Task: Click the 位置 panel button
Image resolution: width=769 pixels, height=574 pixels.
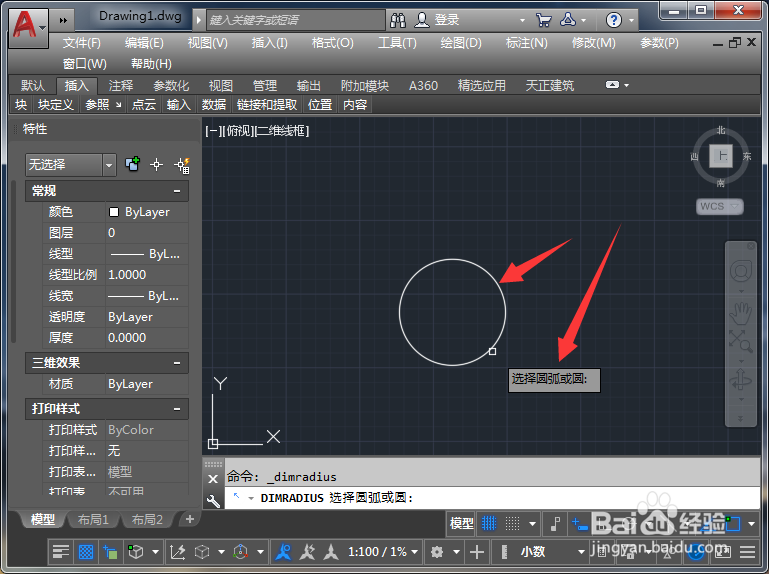Action: point(320,104)
